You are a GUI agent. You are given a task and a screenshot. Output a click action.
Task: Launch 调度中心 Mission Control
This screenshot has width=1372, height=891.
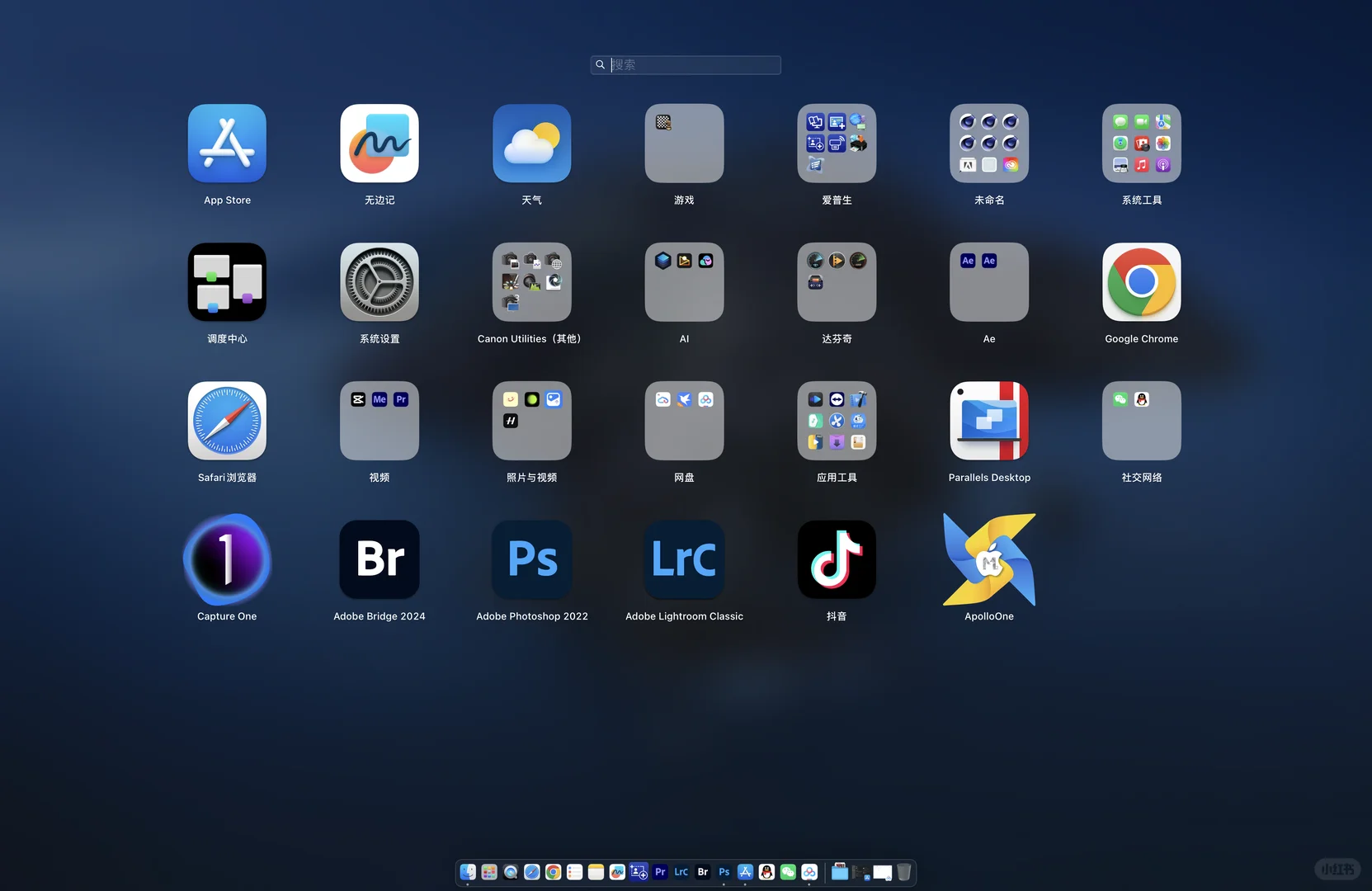(x=227, y=282)
